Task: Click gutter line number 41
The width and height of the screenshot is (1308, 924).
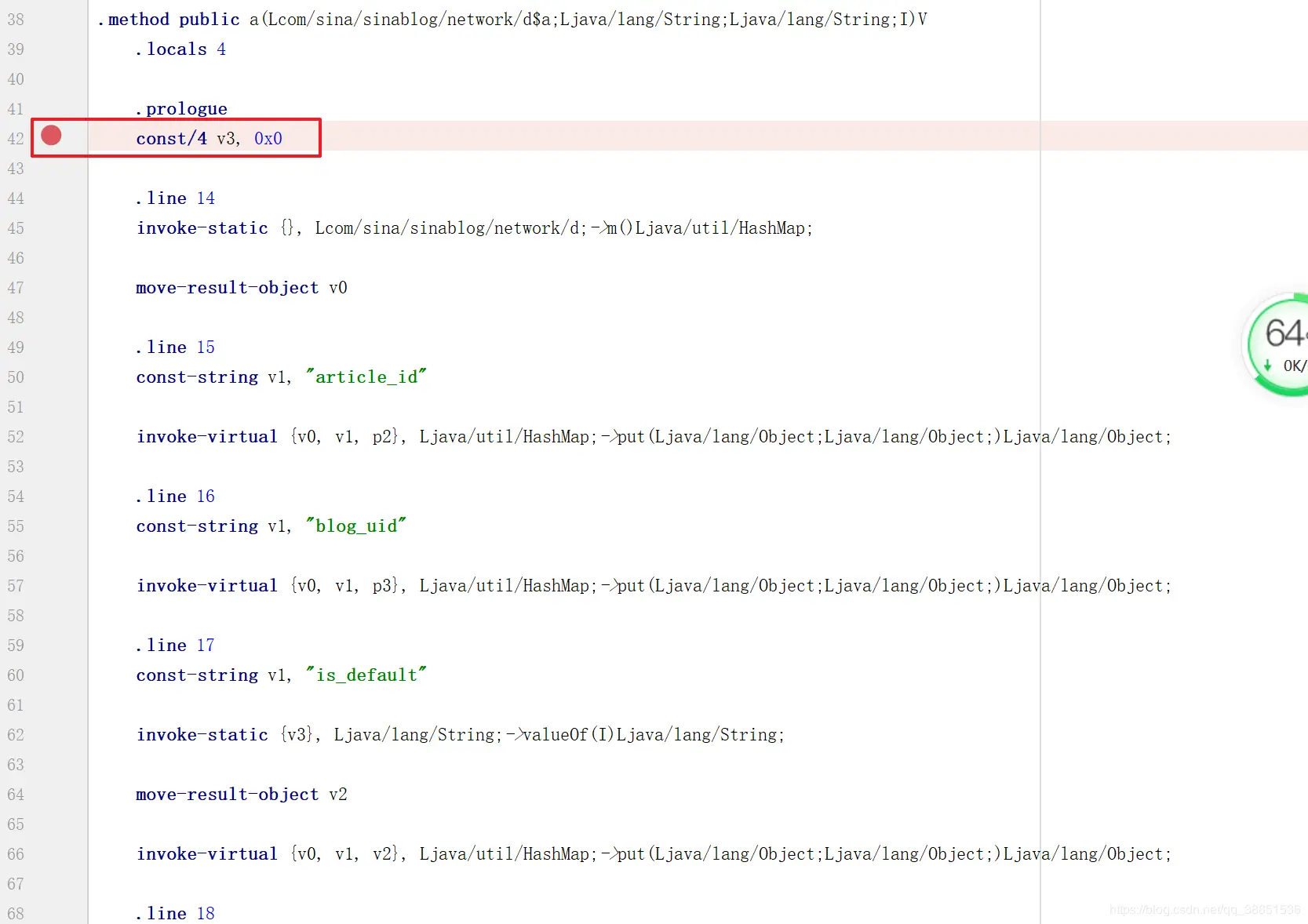Action: [16, 109]
